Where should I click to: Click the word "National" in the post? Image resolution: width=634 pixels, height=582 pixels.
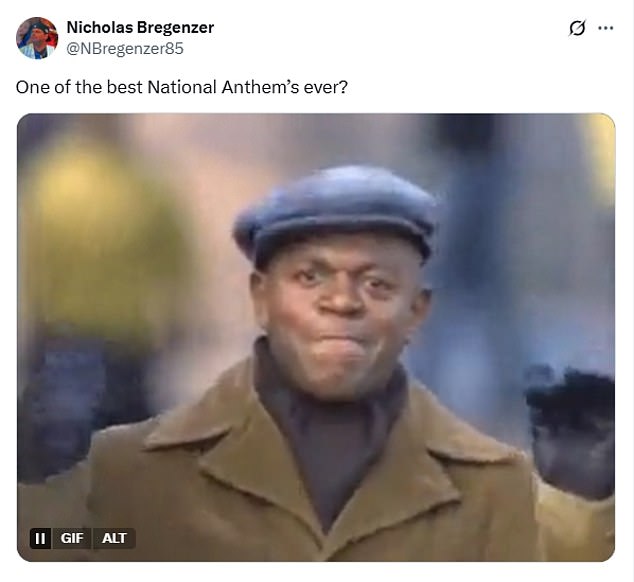(x=182, y=87)
